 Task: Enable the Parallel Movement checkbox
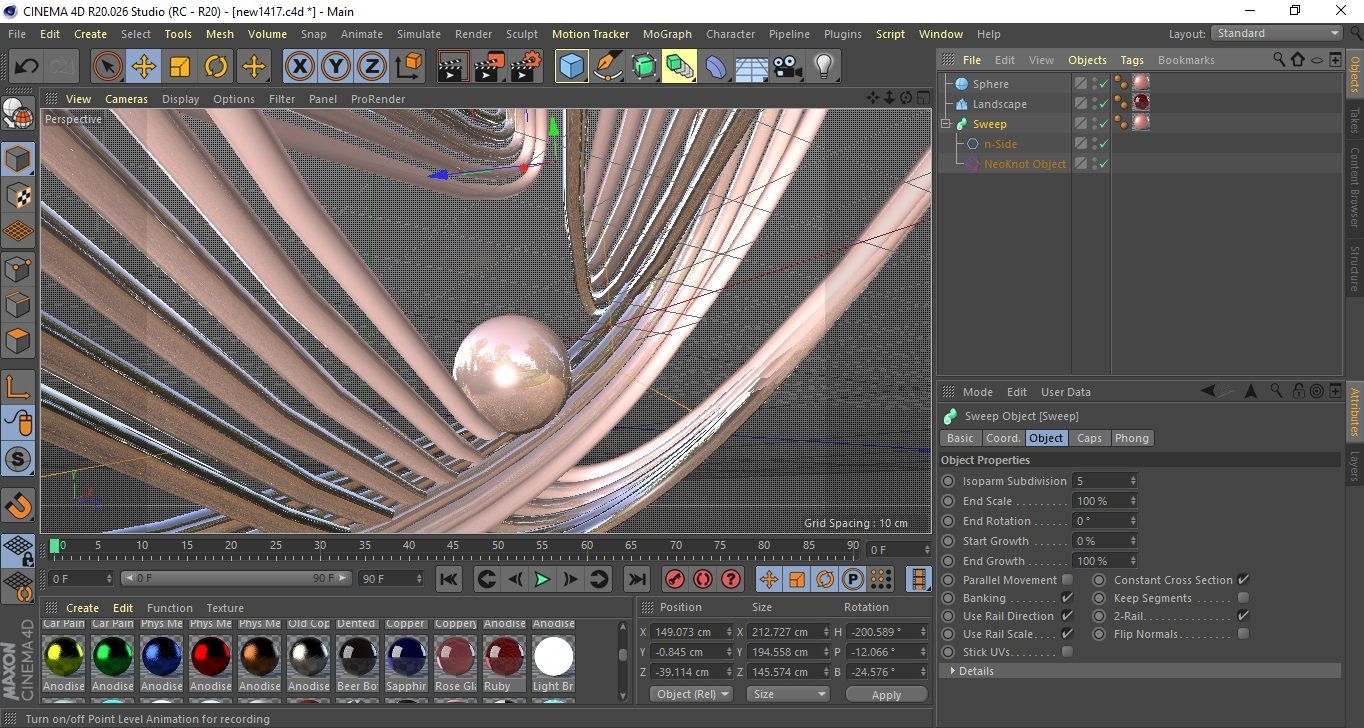pos(1067,580)
